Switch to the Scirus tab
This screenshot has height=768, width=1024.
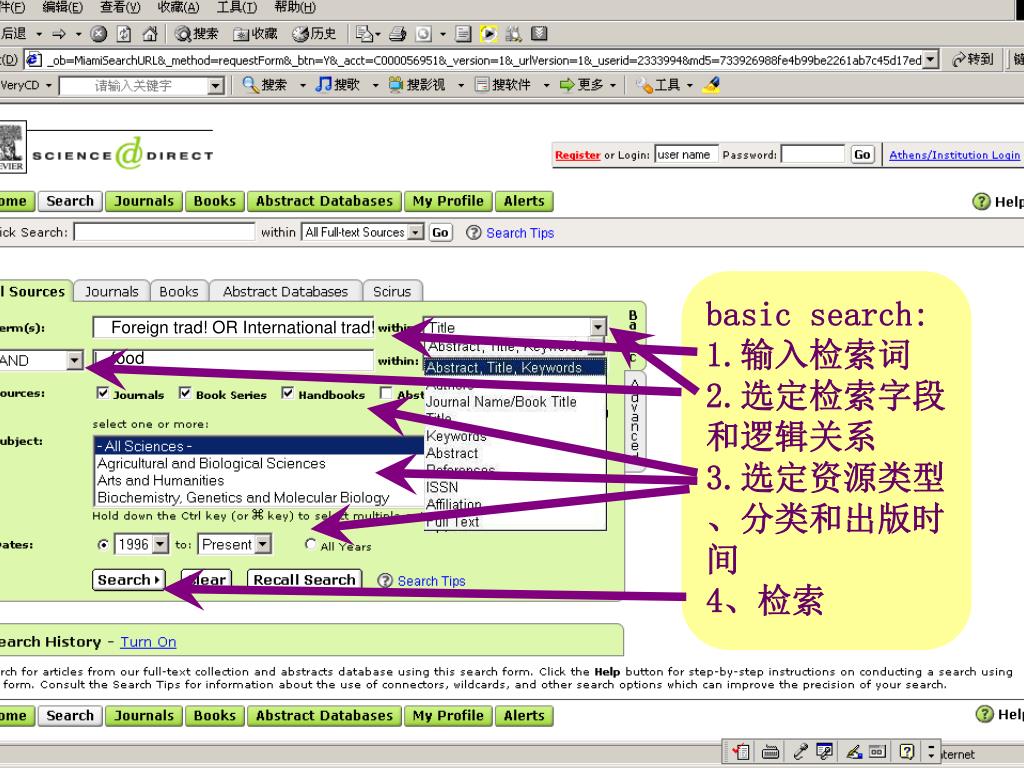click(x=392, y=291)
